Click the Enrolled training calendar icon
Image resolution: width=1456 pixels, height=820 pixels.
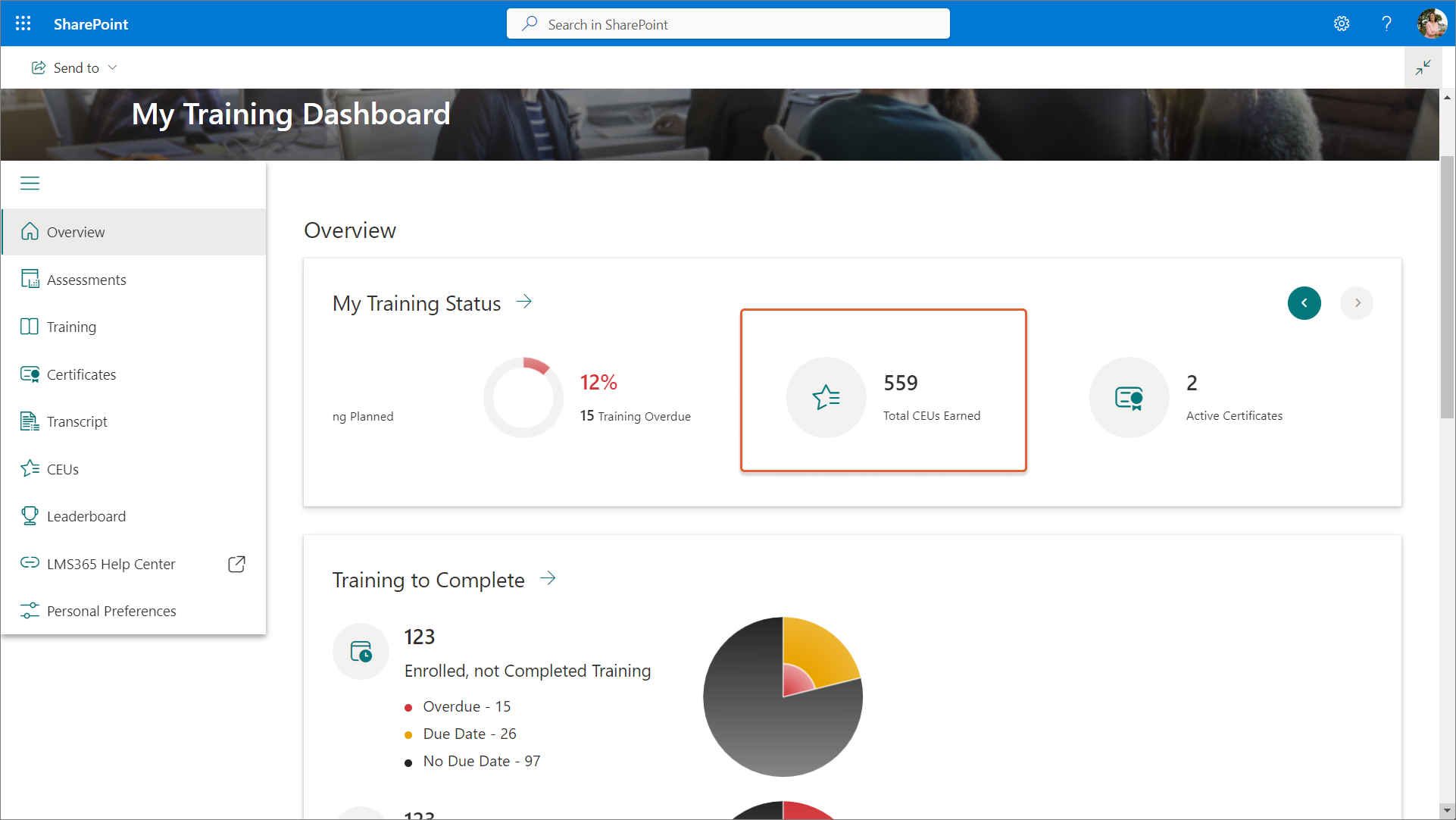pyautogui.click(x=361, y=651)
